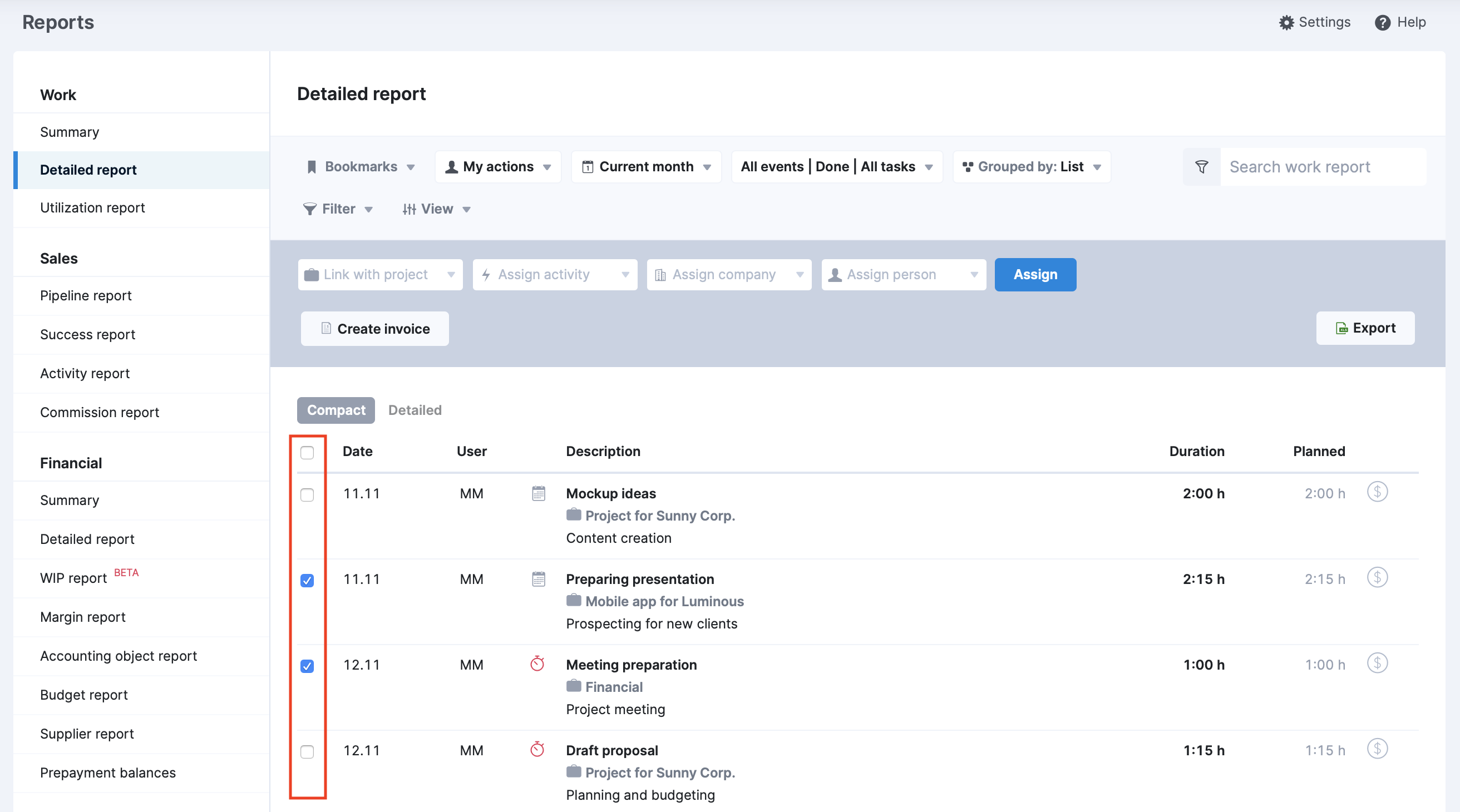Open Financial Detailed report in sidebar

pyautogui.click(x=141, y=540)
